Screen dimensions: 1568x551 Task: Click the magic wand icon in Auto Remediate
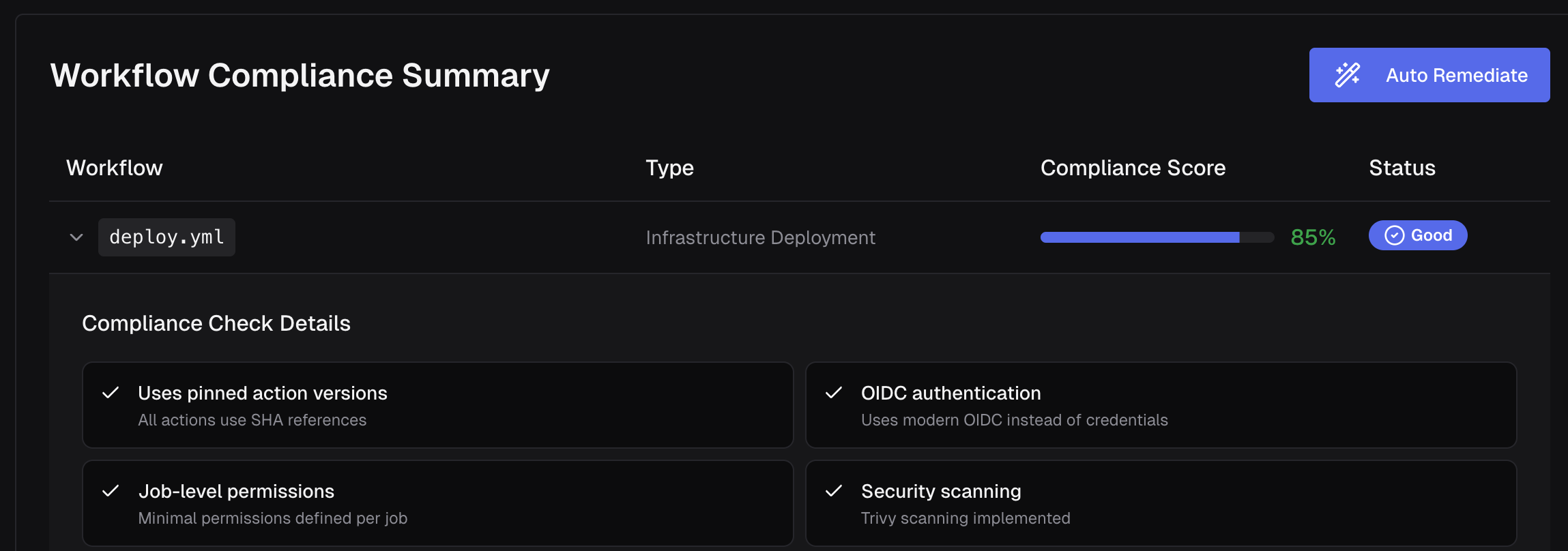click(x=1348, y=75)
